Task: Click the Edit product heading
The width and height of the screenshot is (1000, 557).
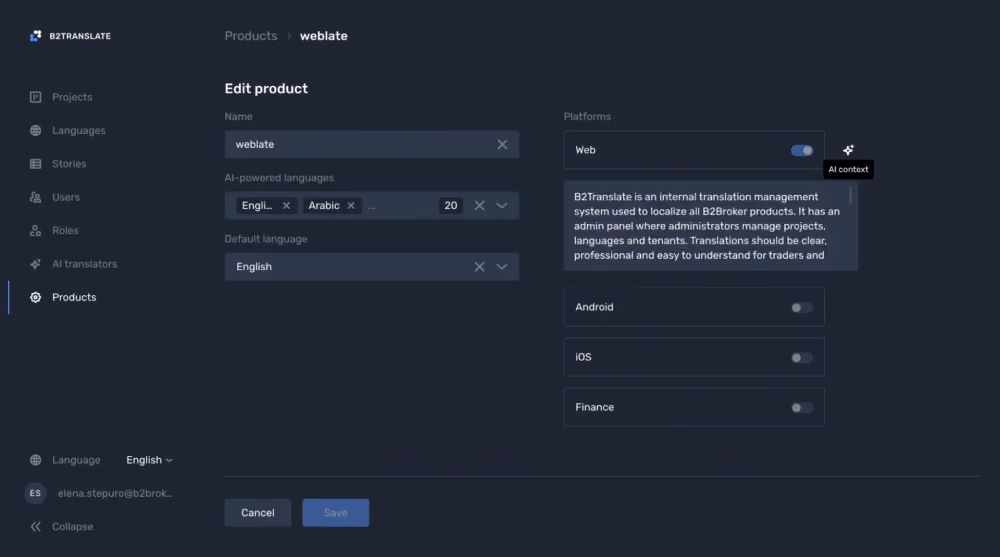Action: tap(266, 89)
